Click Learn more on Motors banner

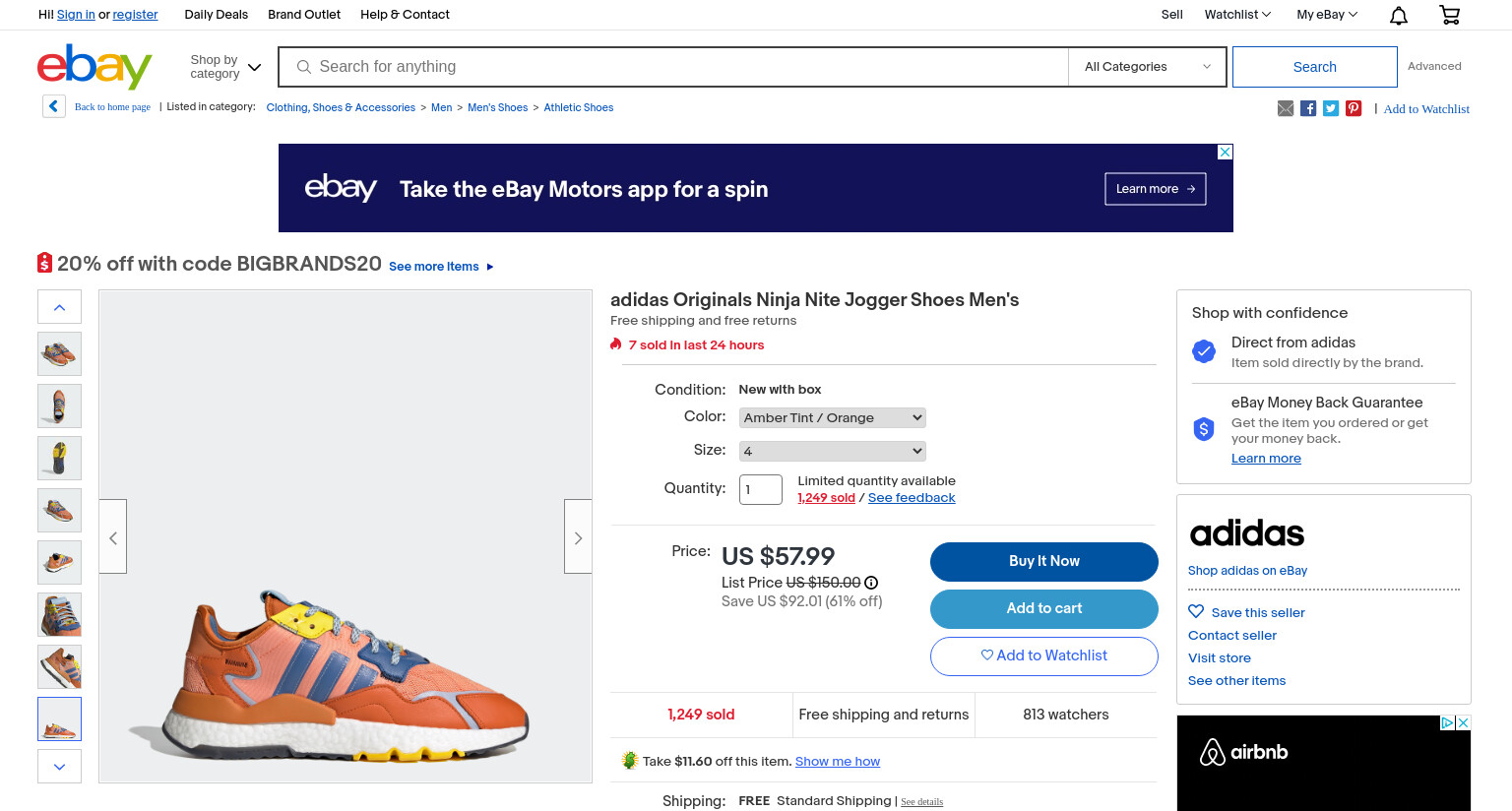pos(1155,189)
